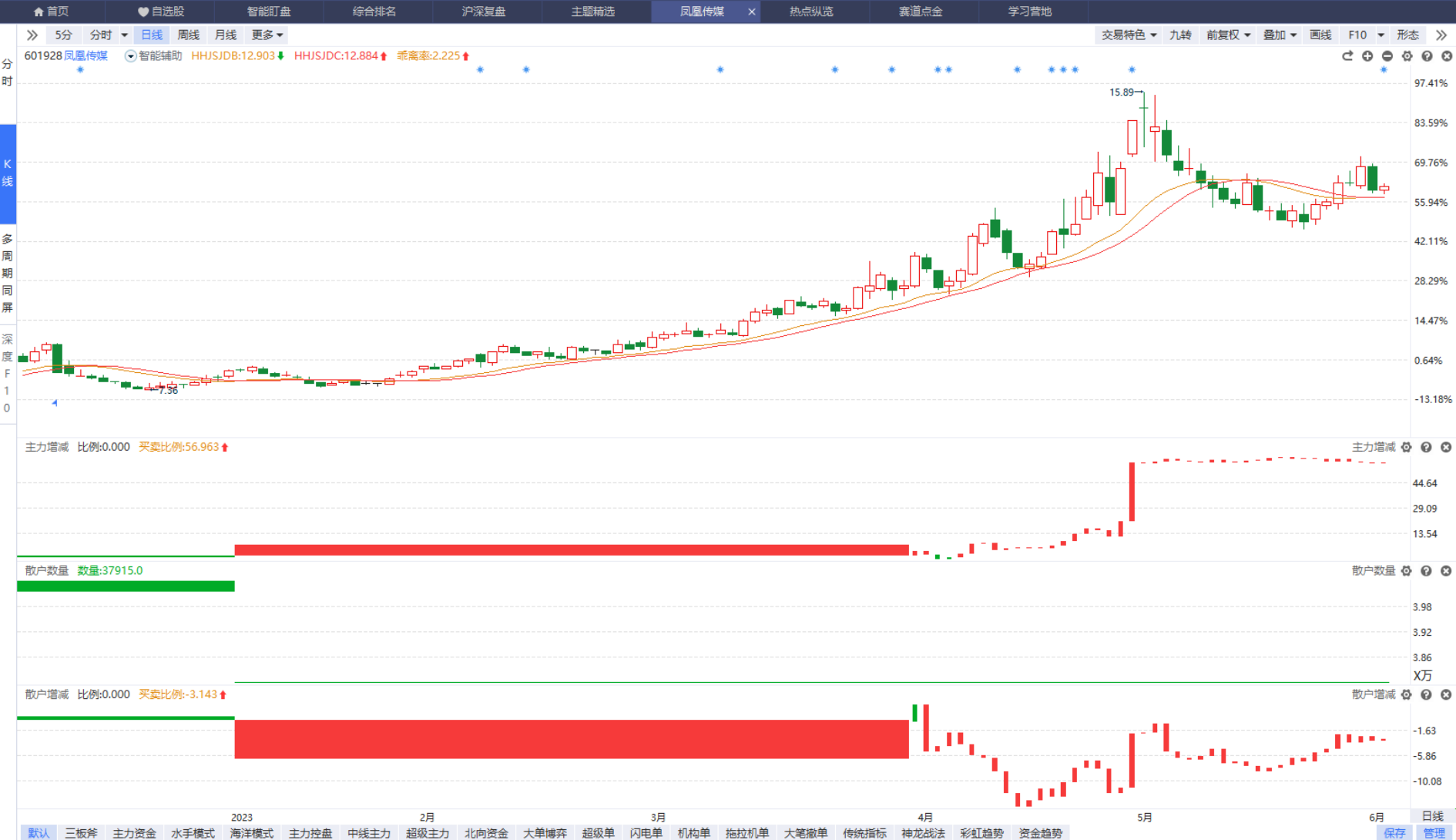Image resolution: width=1456 pixels, height=840 pixels.
Task: Click blue triangle marker below chart start
Action: [55, 402]
